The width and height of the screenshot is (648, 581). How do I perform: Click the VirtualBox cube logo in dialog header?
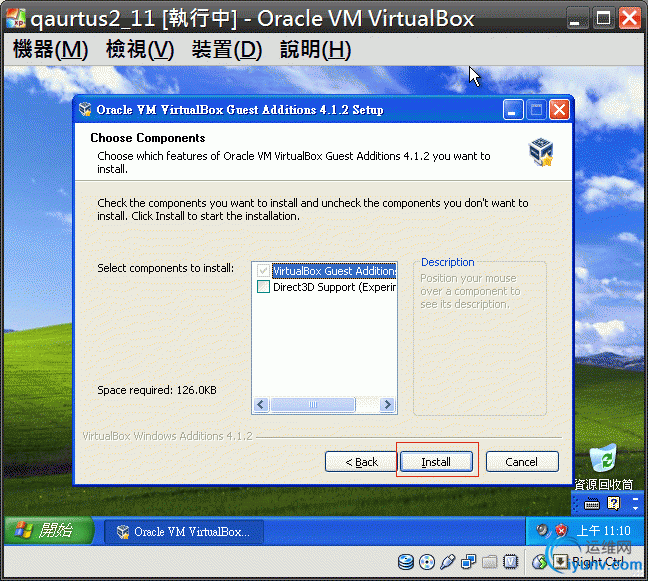pos(541,152)
